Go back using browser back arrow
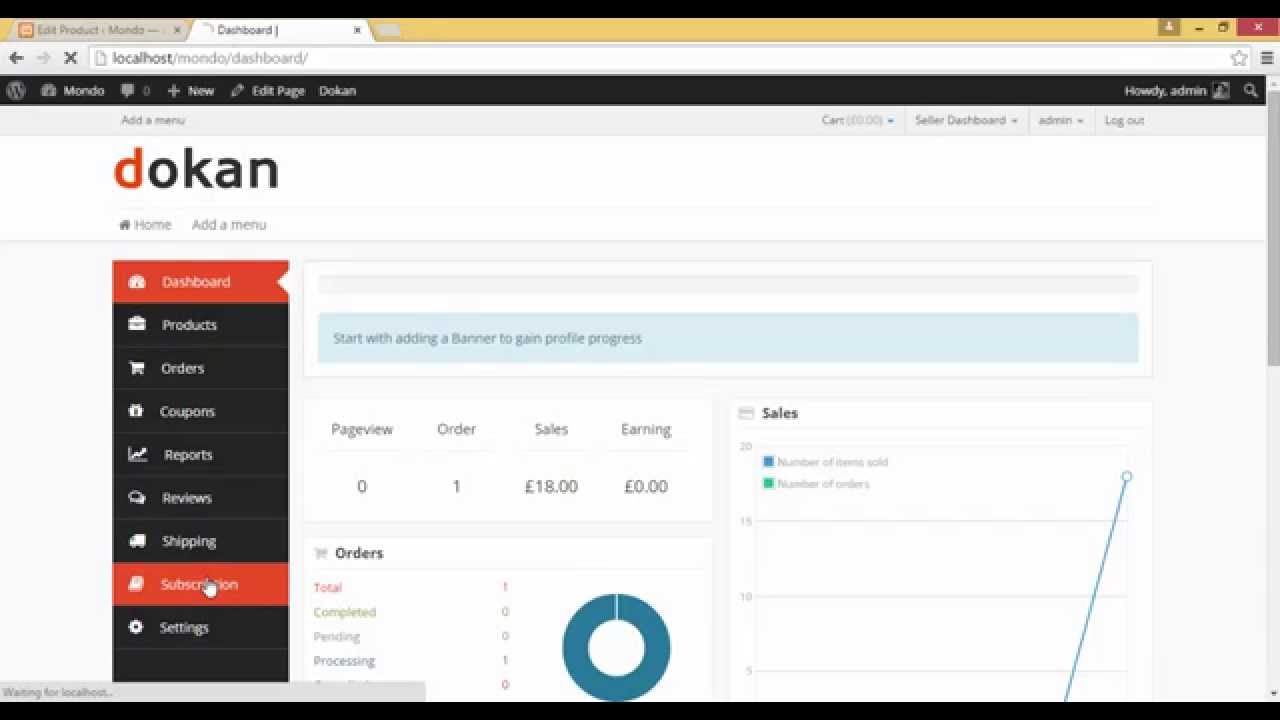The width and height of the screenshot is (1280, 720). [x=16, y=58]
